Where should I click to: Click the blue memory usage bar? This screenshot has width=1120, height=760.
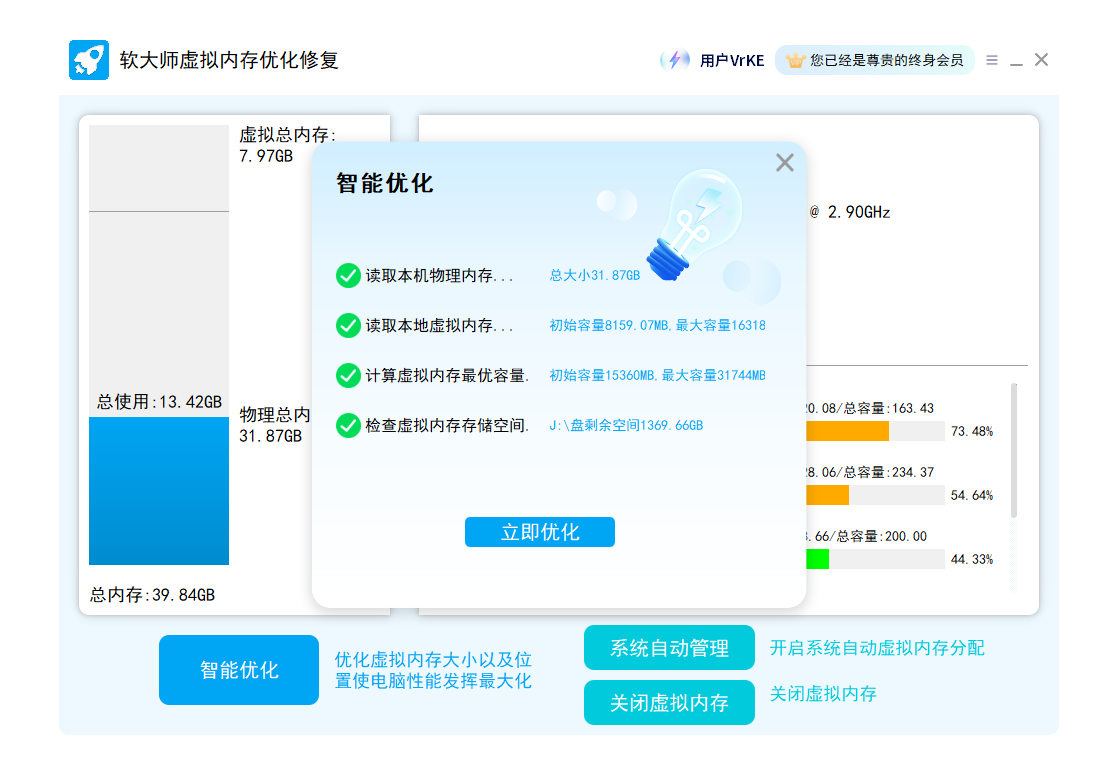pyautogui.click(x=158, y=490)
